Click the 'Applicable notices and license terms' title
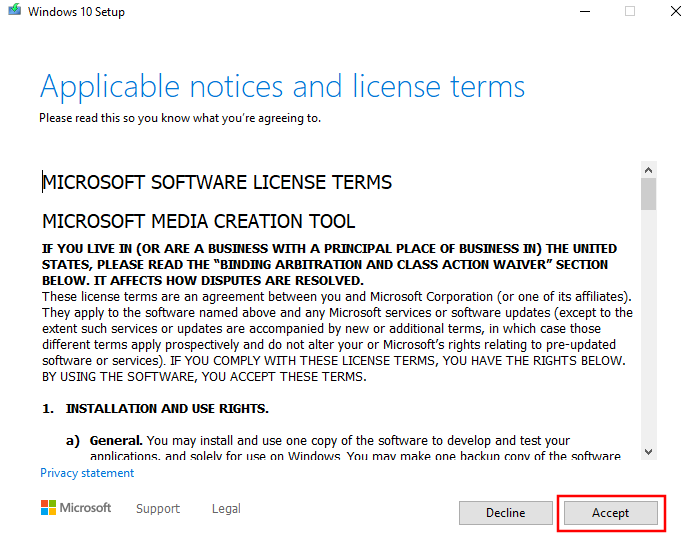The width and height of the screenshot is (687, 541). tap(283, 87)
